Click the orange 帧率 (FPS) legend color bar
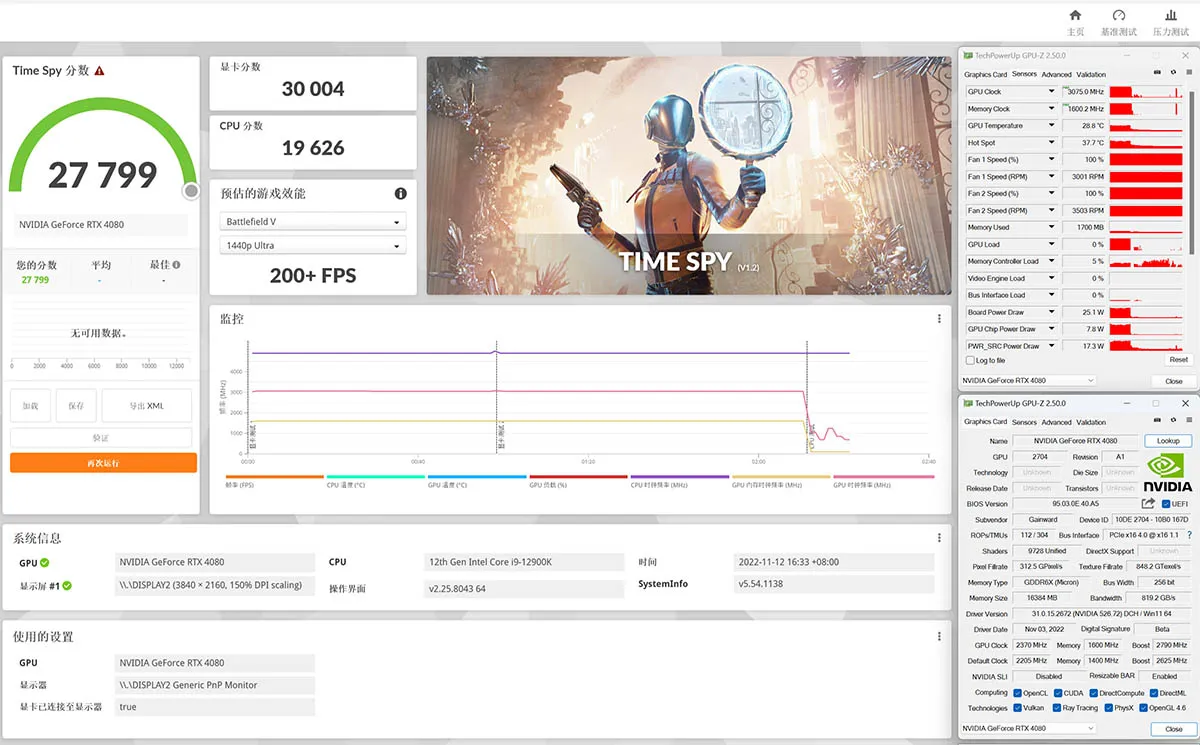The image size is (1200, 745). tap(275, 477)
